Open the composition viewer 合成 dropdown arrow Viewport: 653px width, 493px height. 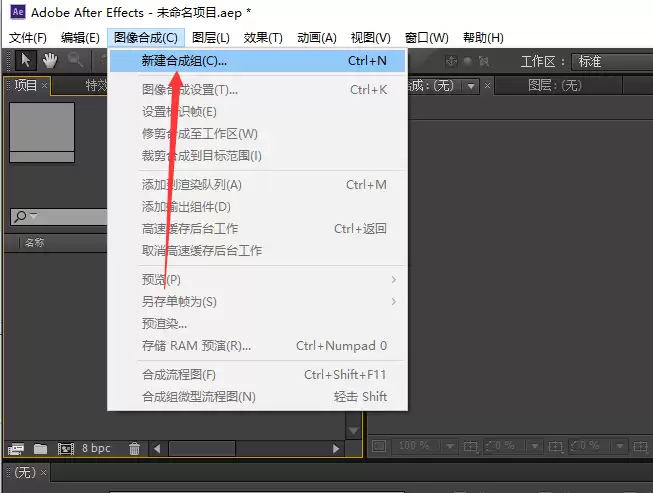point(471,86)
